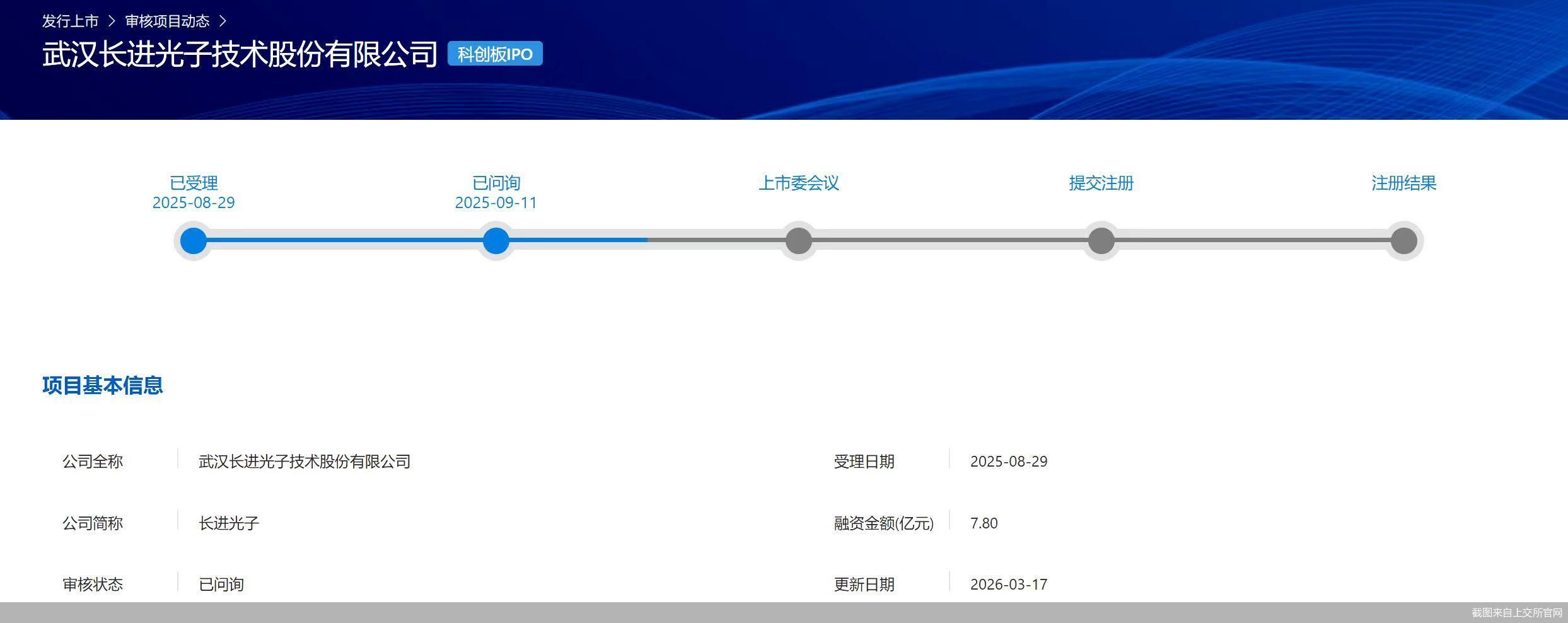
Task: Select the 已问询 stage marker
Action: [496, 241]
